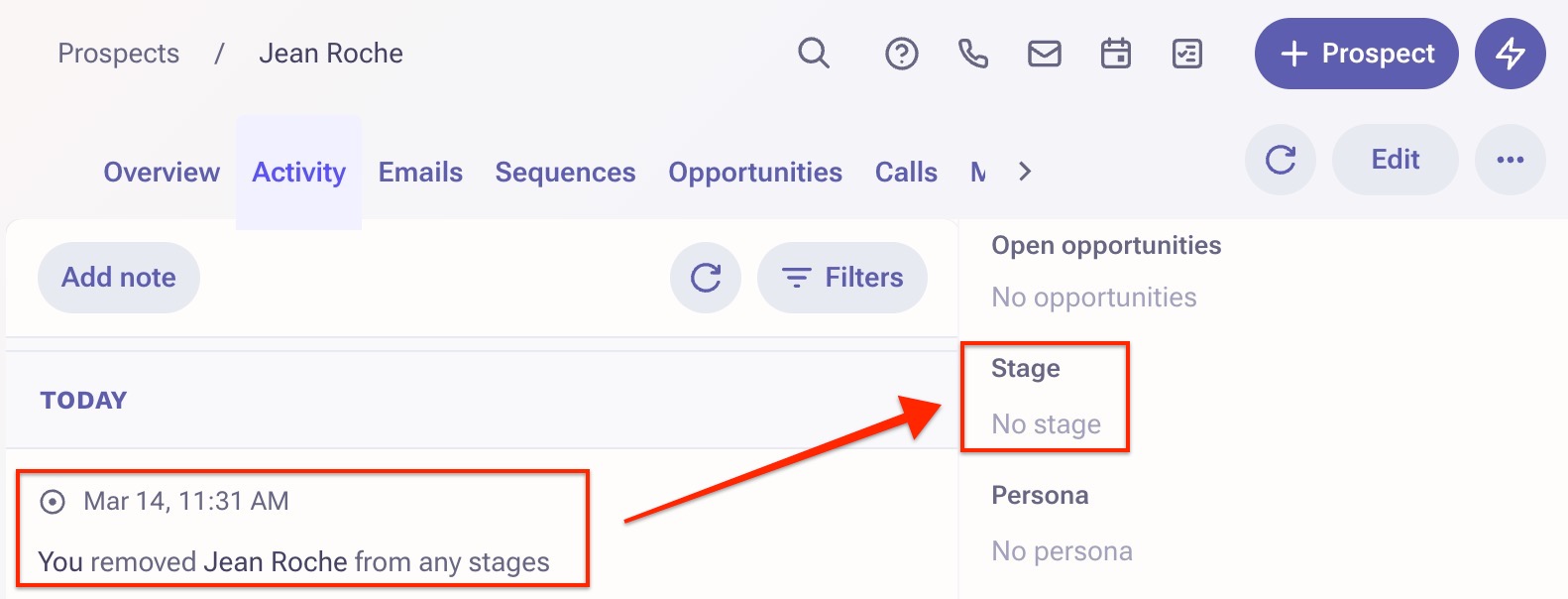The width and height of the screenshot is (1568, 599).
Task: Open the Filters dropdown
Action: pos(842,278)
